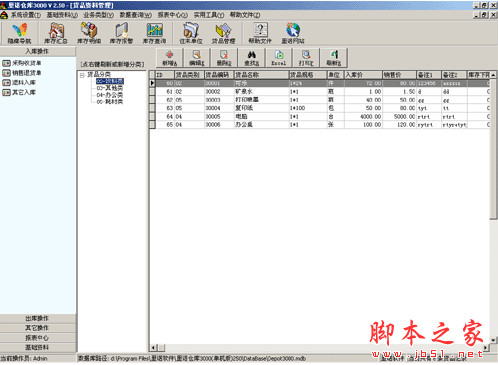This screenshot has width=498, height=365.
Task: Select the 05-耗材类 category tree node
Action: pyautogui.click(x=110, y=102)
